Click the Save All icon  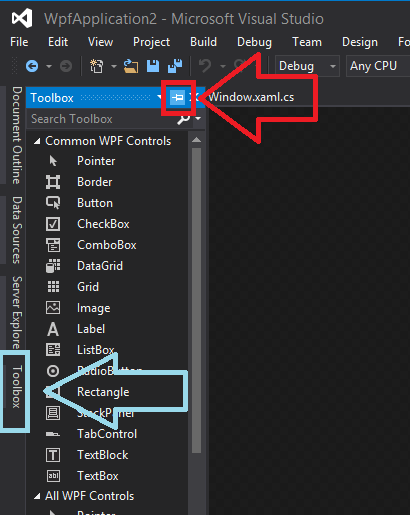175,66
